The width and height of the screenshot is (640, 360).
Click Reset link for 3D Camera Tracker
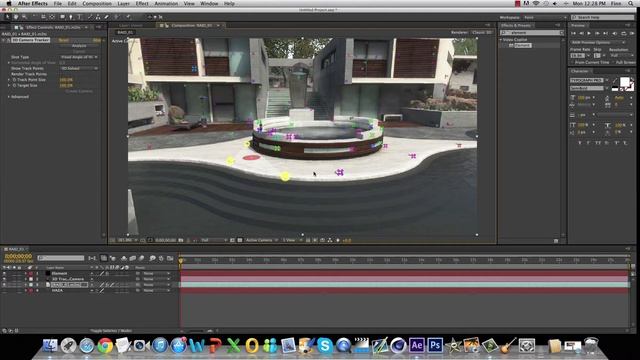64,40
